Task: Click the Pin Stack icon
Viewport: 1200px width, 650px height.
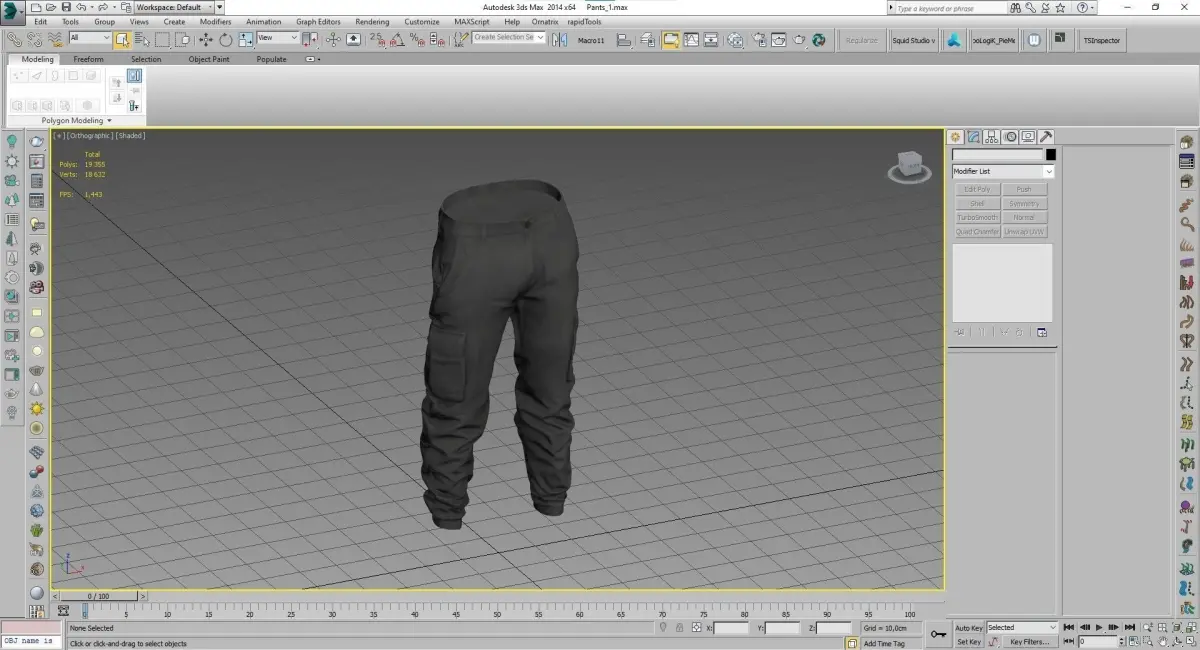Action: pyautogui.click(x=959, y=332)
